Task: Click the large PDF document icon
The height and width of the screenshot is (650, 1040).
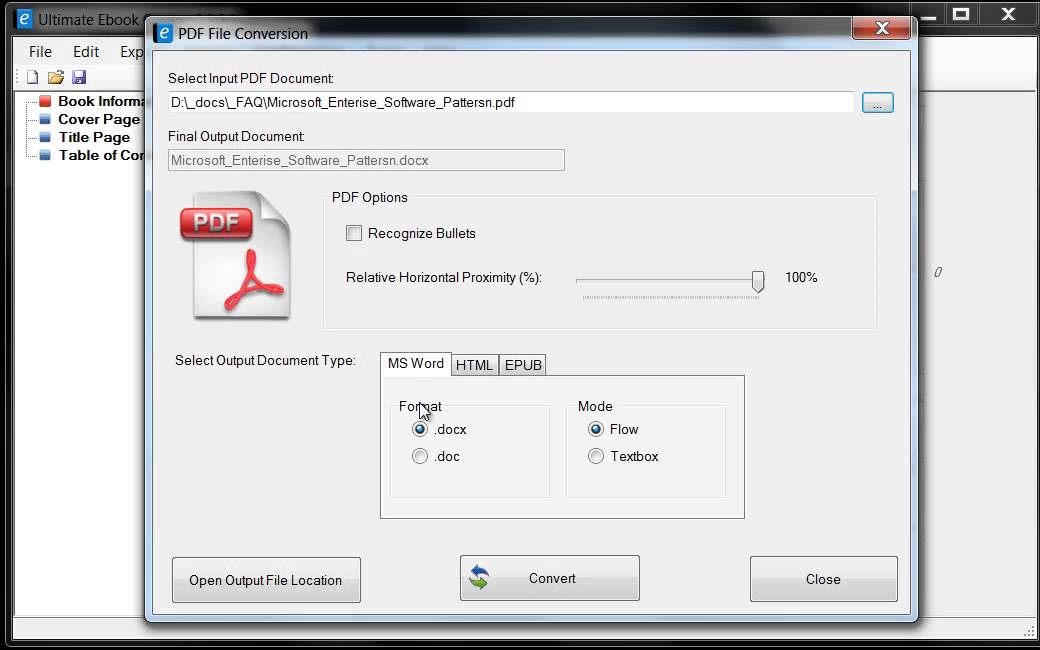Action: pos(236,255)
